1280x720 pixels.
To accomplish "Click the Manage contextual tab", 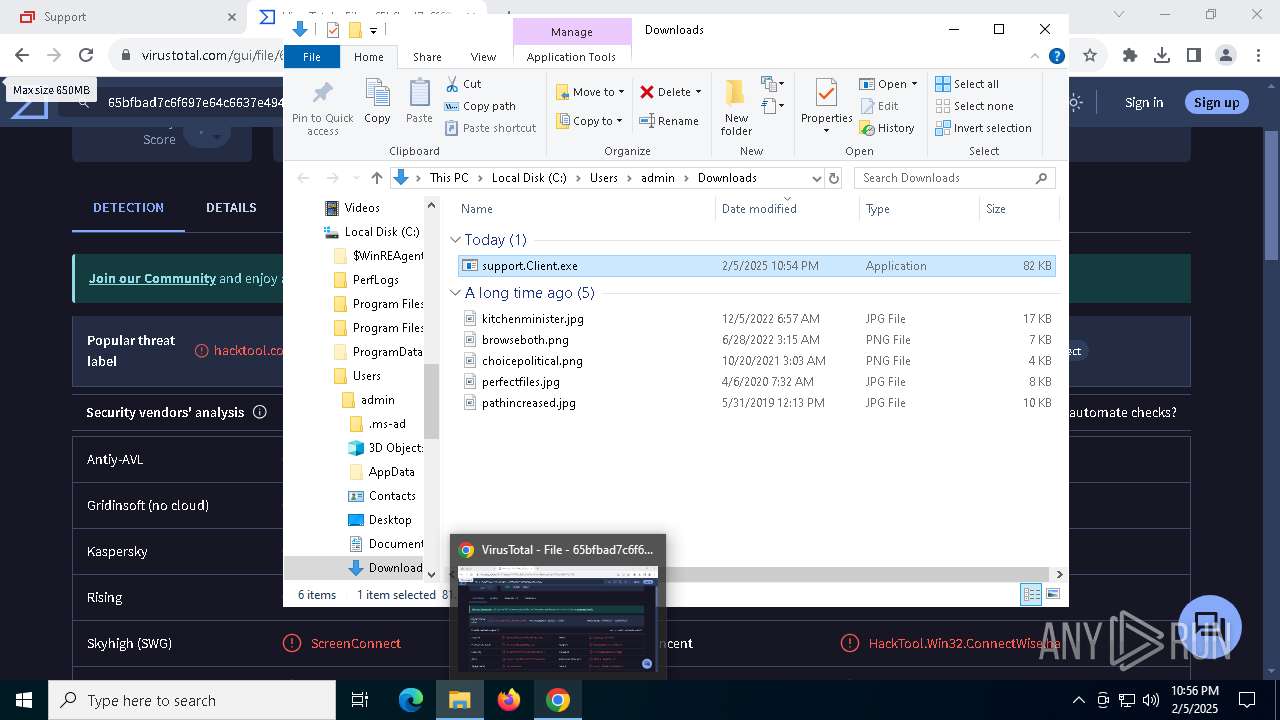I will pyautogui.click(x=572, y=32).
